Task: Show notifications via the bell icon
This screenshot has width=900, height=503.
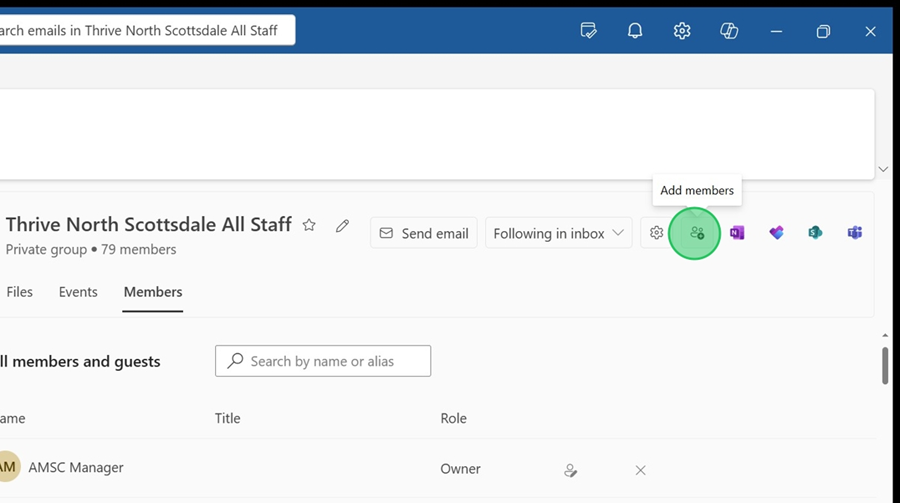Action: [635, 31]
